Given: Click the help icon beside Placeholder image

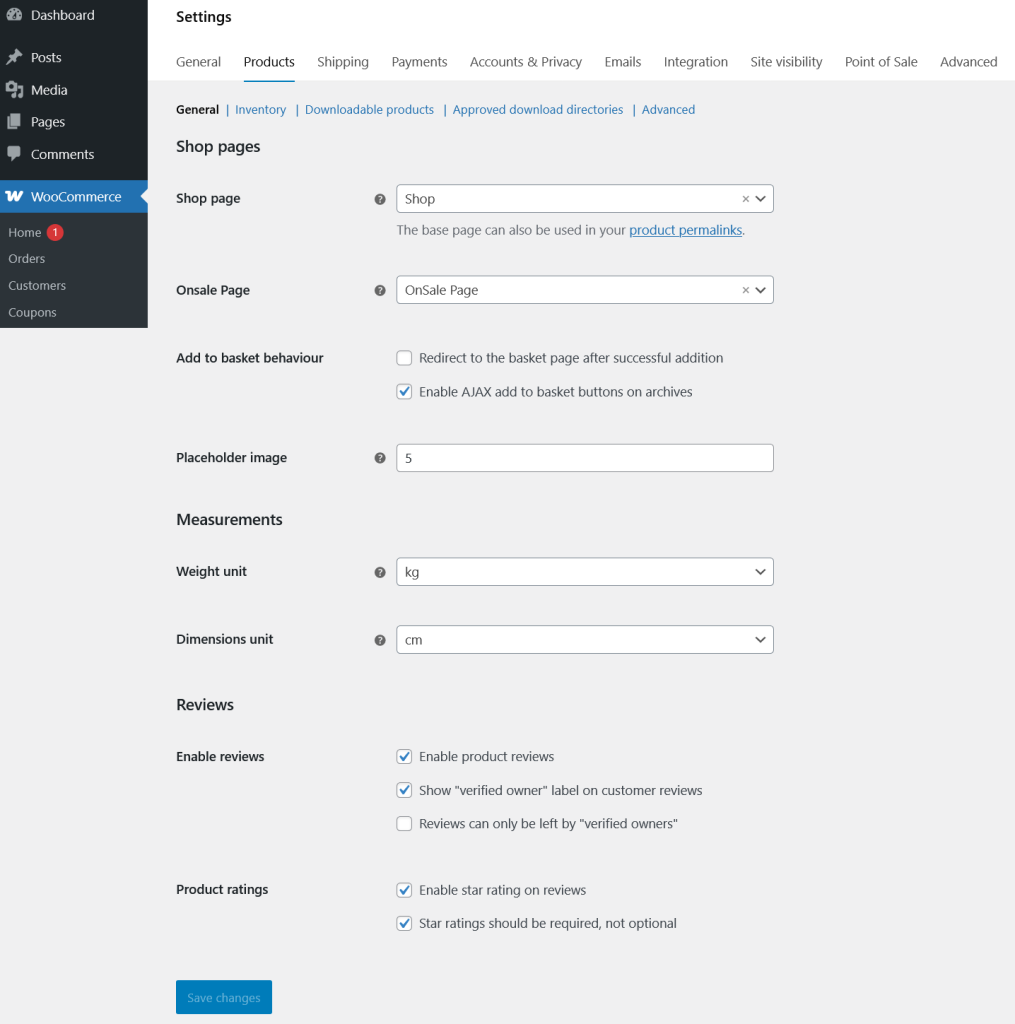Looking at the screenshot, I should click(380, 458).
